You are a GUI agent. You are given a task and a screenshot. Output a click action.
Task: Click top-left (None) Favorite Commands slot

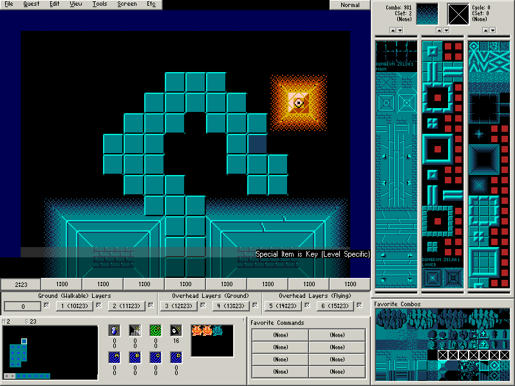point(280,335)
